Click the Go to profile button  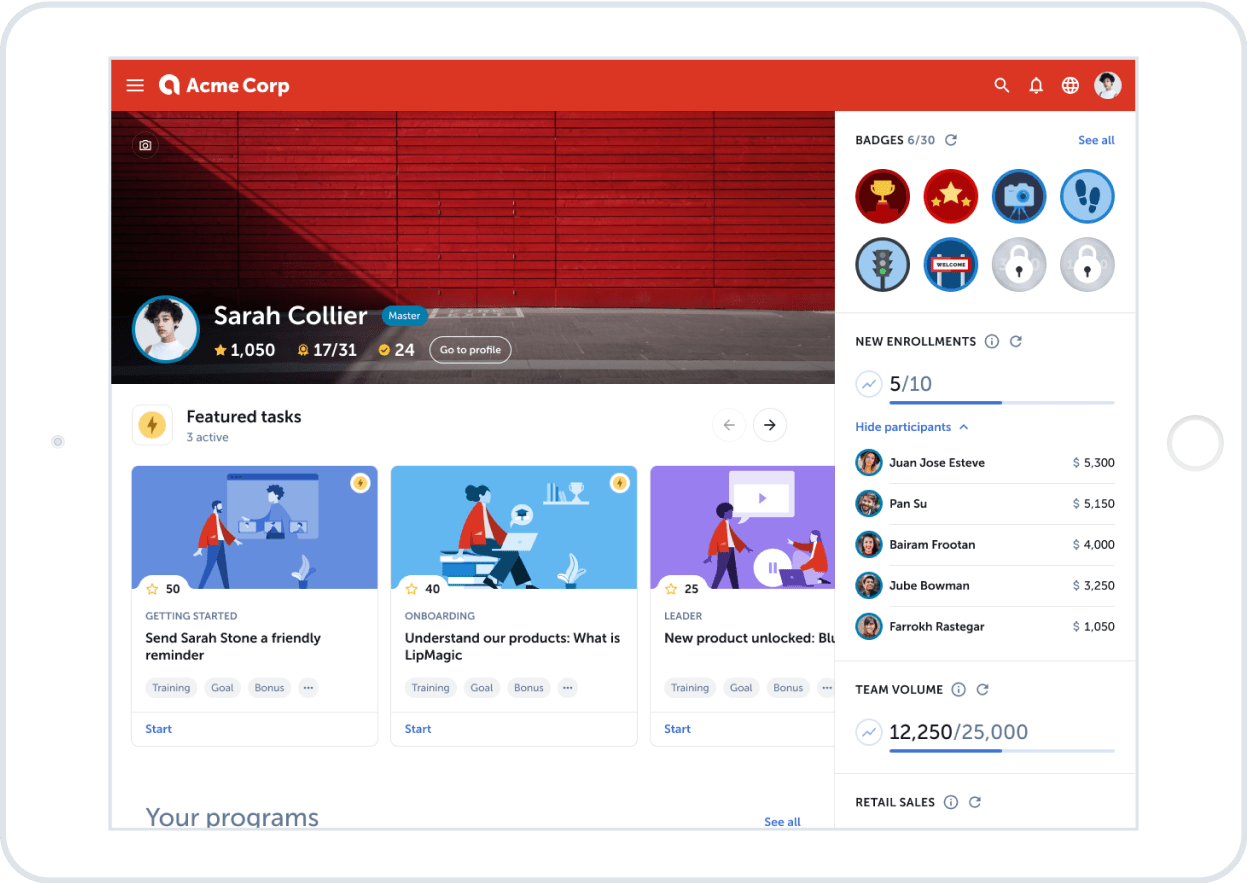click(x=471, y=350)
